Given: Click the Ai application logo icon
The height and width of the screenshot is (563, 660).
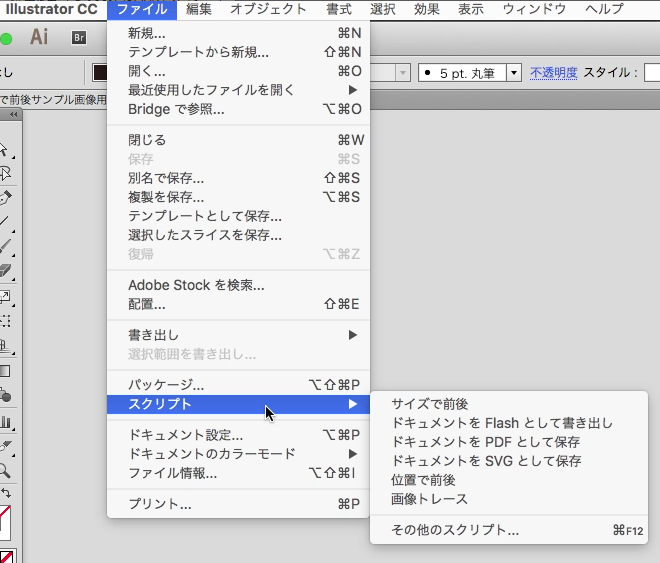Looking at the screenshot, I should pos(39,37).
